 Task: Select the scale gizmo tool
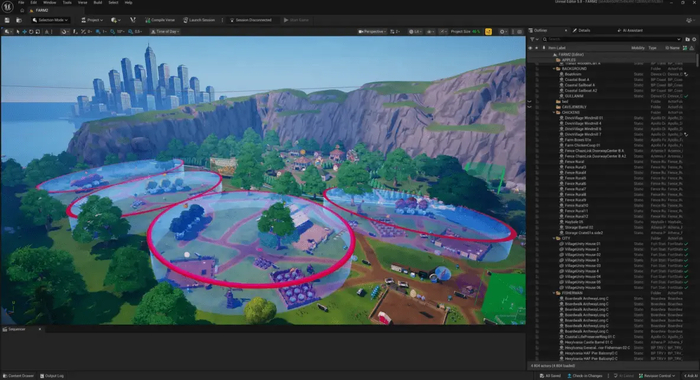pyautogui.click(x=38, y=32)
